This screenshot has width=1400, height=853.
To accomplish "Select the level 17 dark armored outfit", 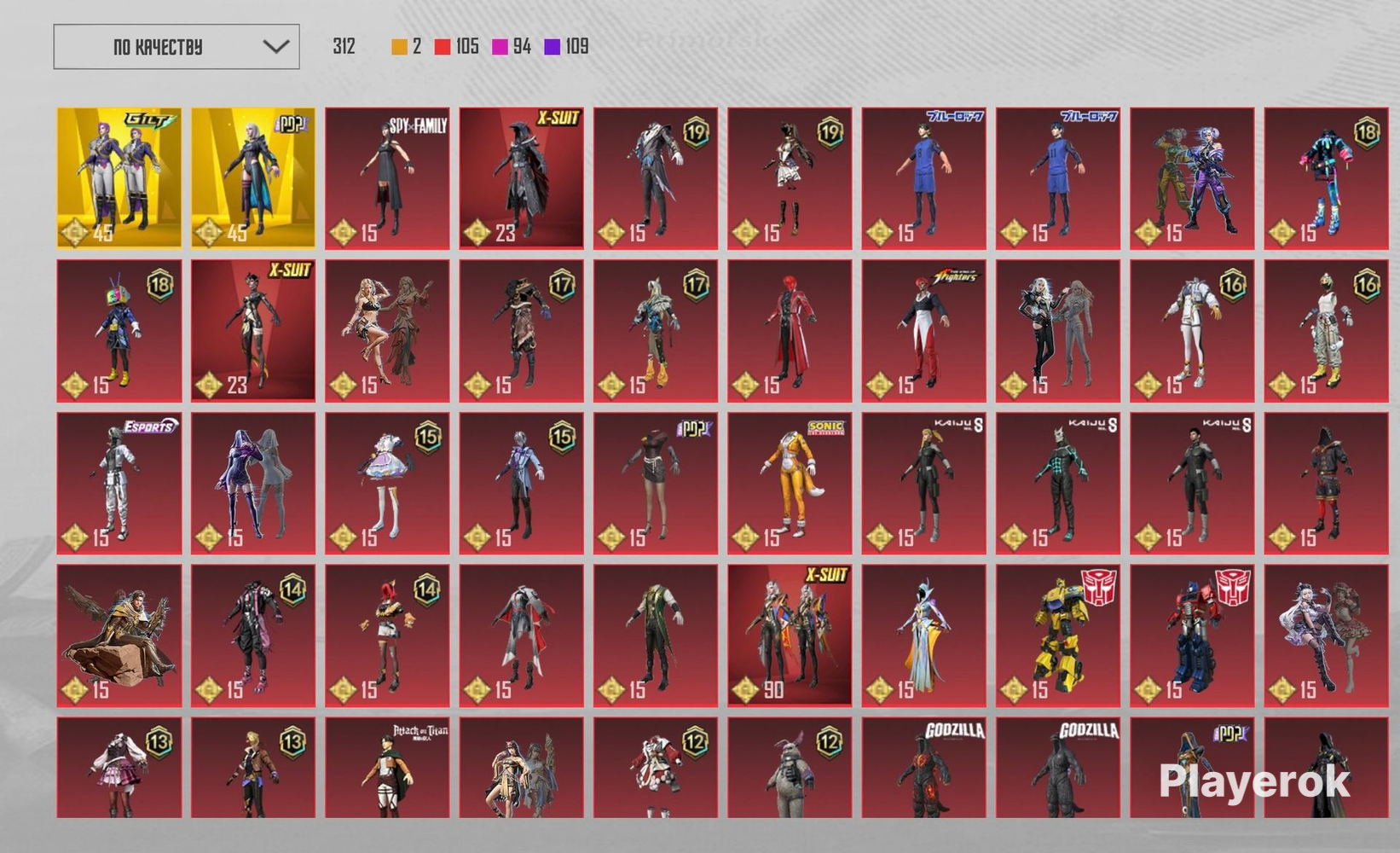I will coord(522,331).
